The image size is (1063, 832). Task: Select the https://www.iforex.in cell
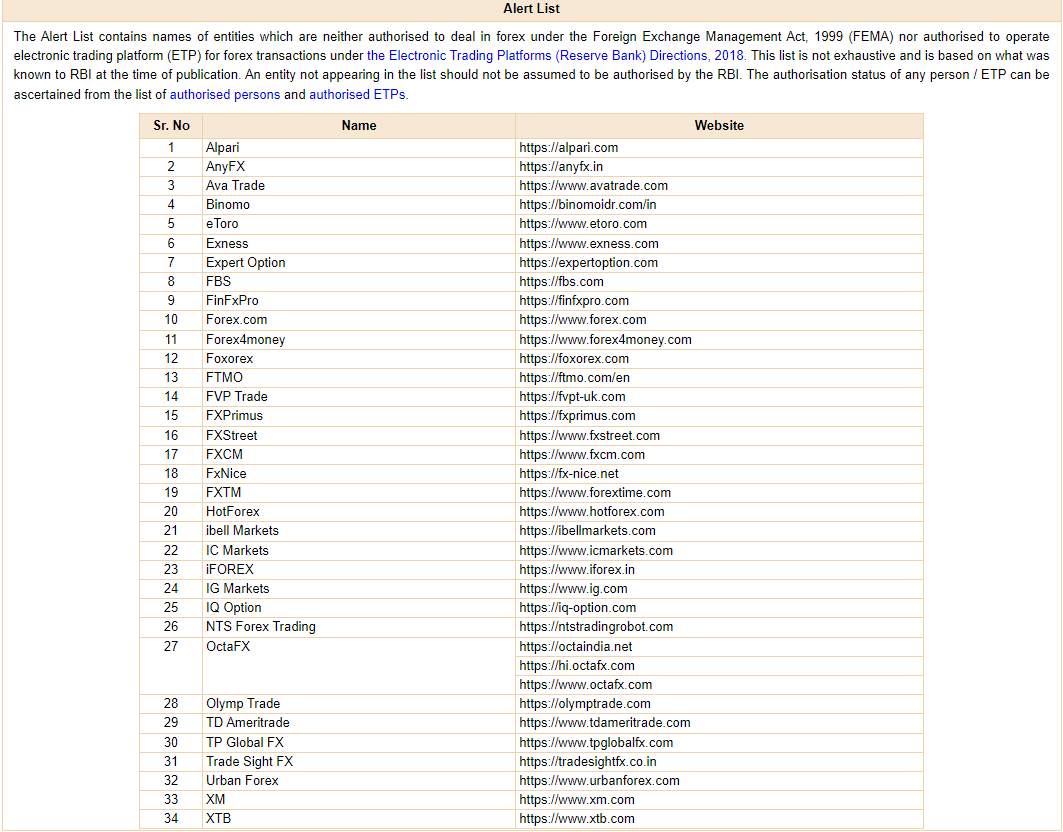719,570
